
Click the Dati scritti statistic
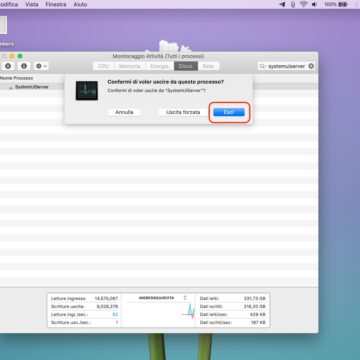[233, 306]
